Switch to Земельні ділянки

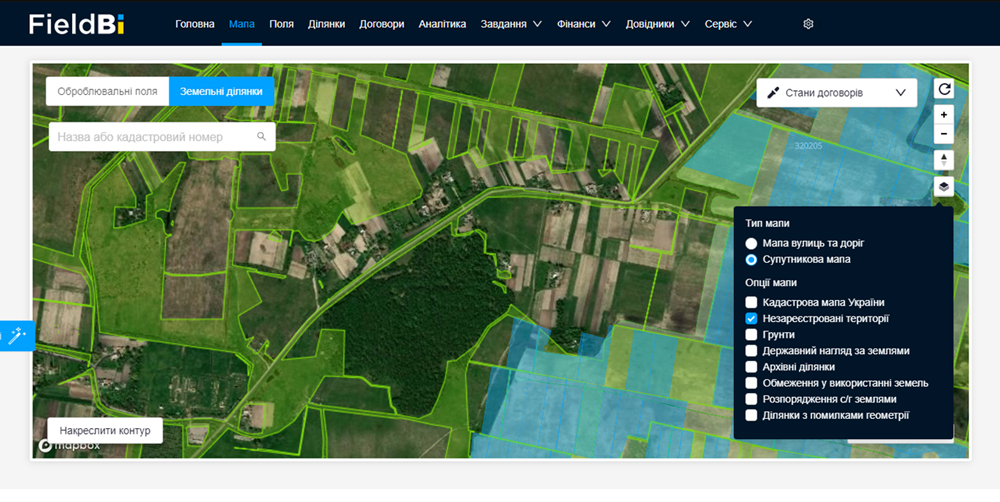pos(221,91)
